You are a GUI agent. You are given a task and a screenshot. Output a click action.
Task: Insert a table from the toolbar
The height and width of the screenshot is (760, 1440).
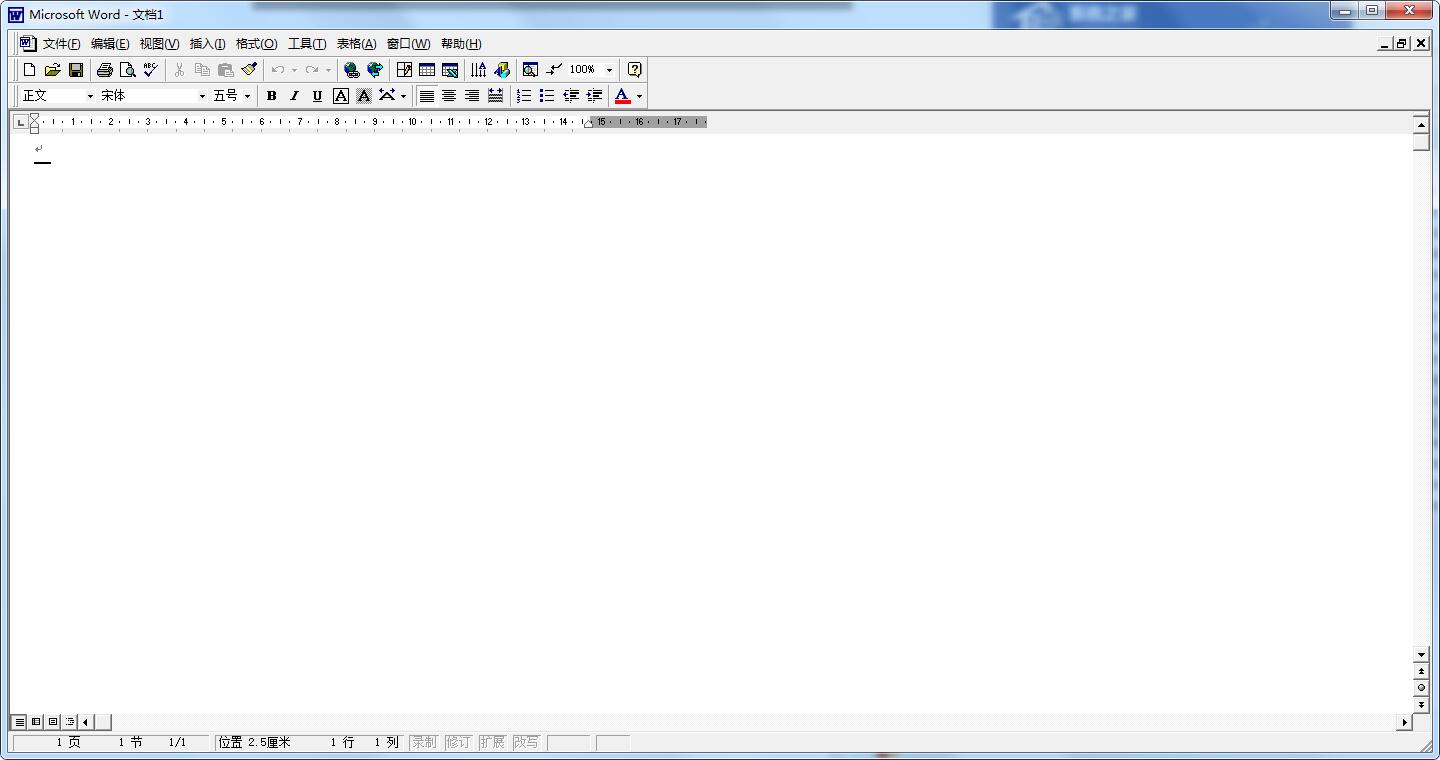click(x=427, y=69)
